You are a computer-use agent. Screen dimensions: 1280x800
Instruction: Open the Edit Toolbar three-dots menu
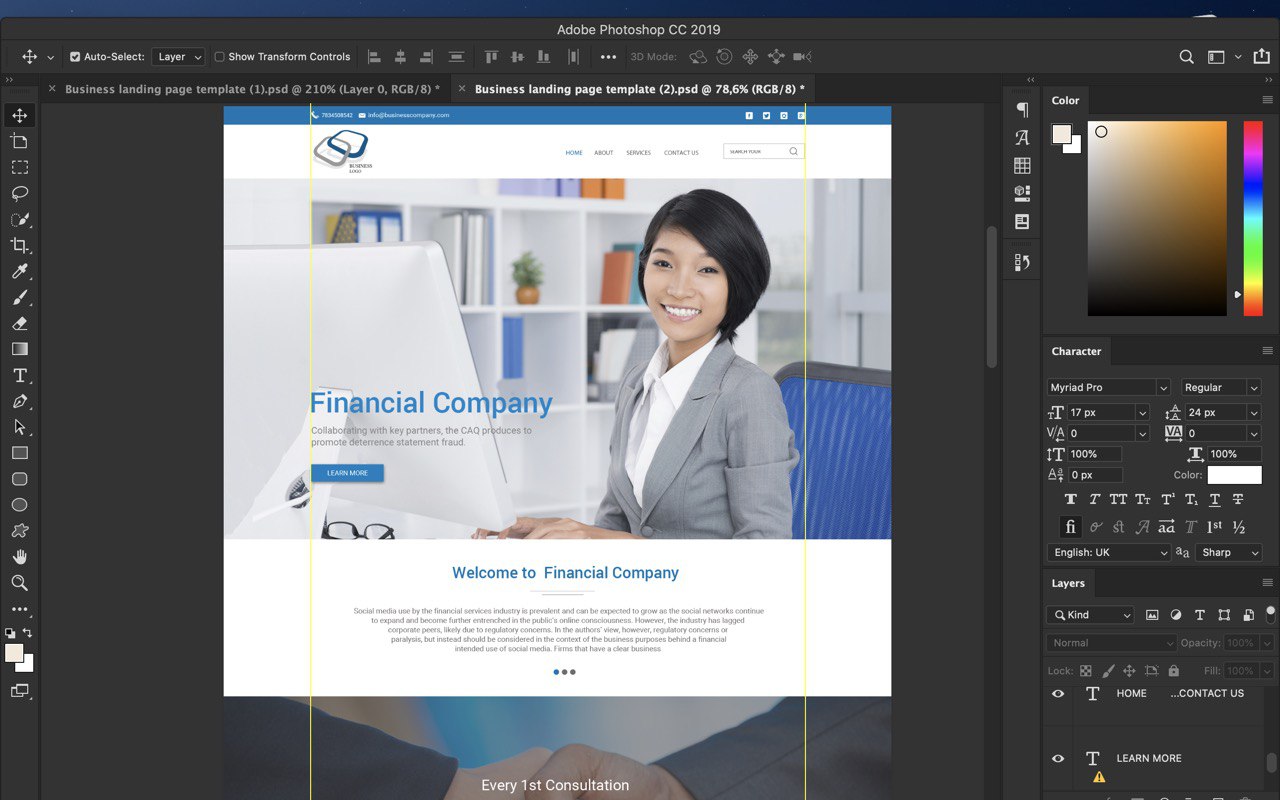pyautogui.click(x=19, y=609)
